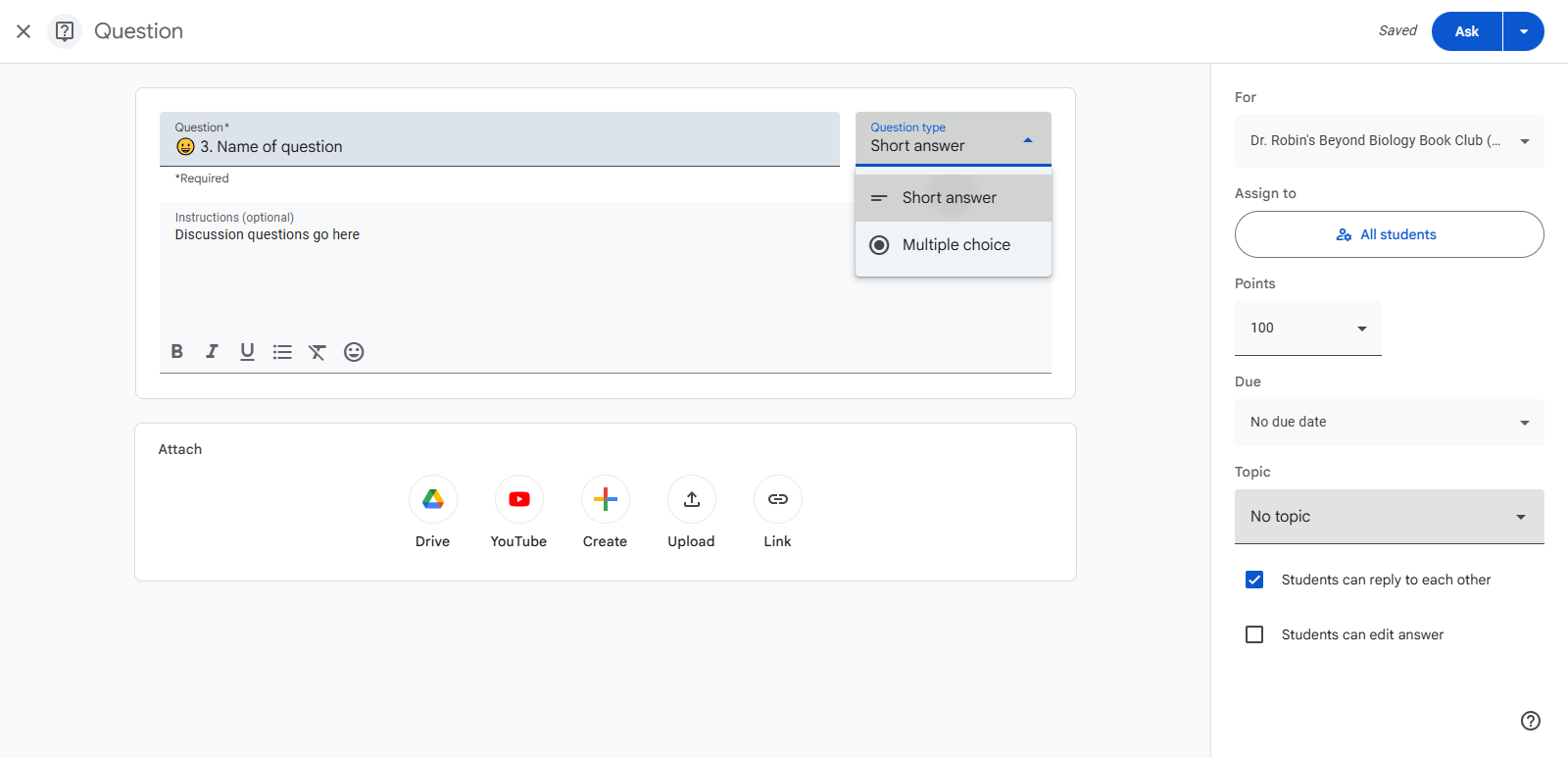Attach a YouTube video

coord(519,499)
